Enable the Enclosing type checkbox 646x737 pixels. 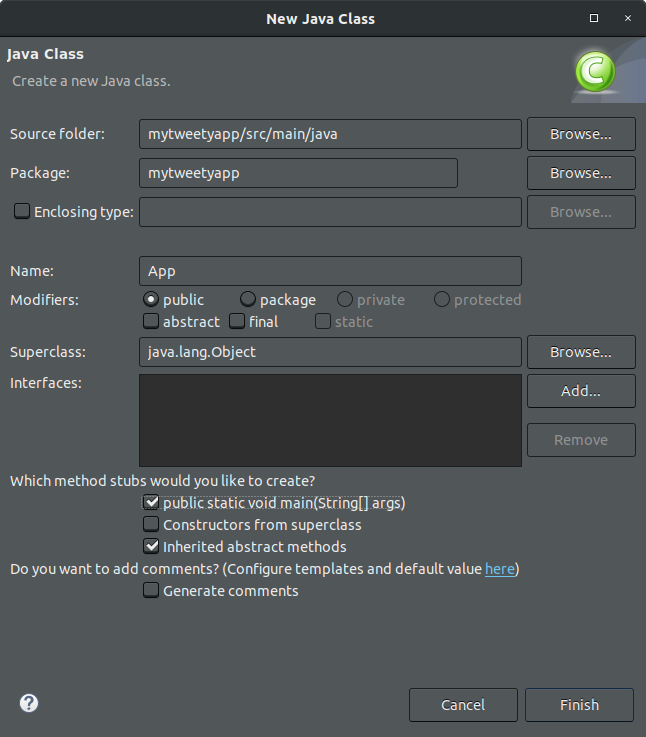[x=21, y=212]
